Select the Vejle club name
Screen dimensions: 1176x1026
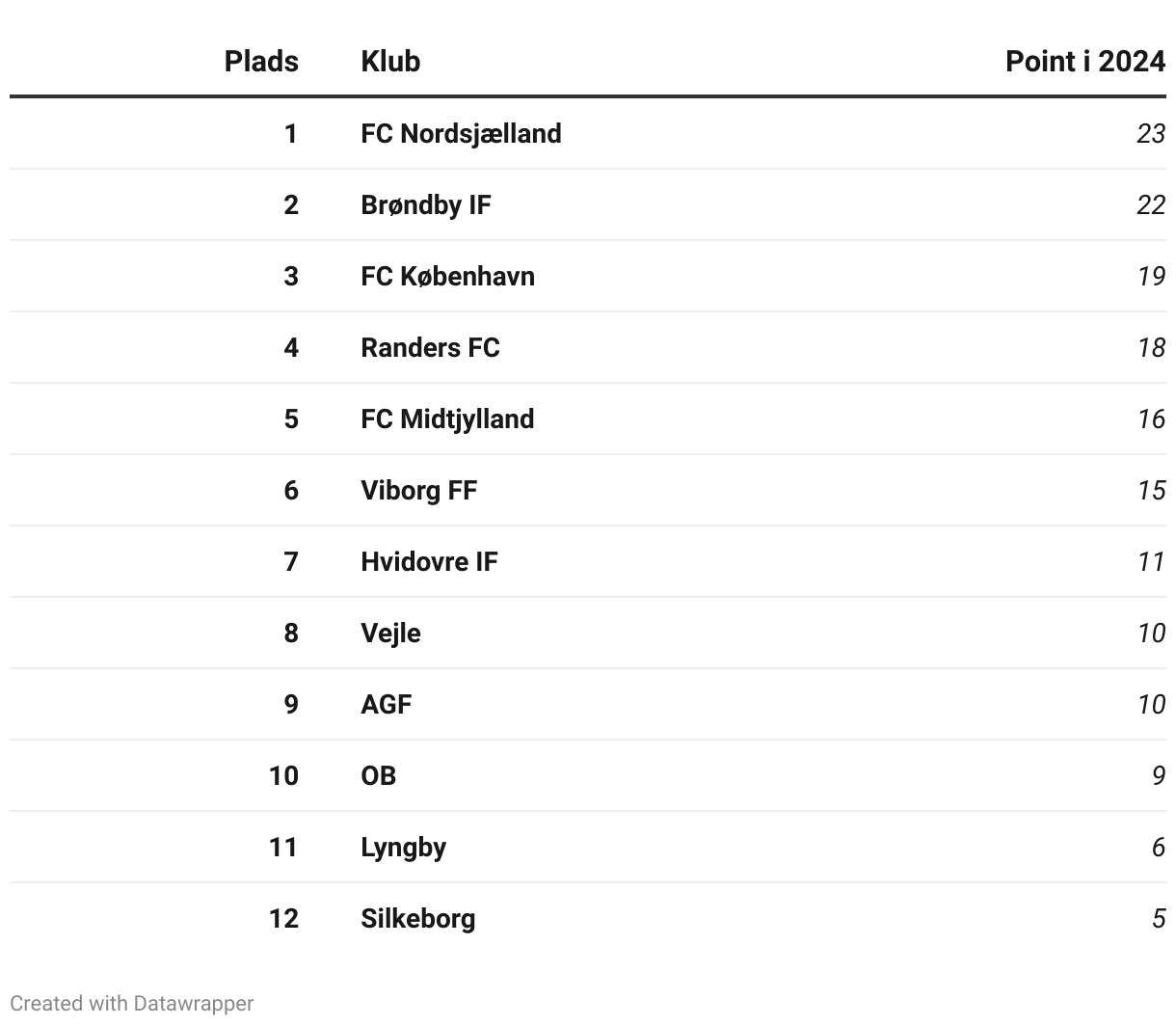point(390,633)
